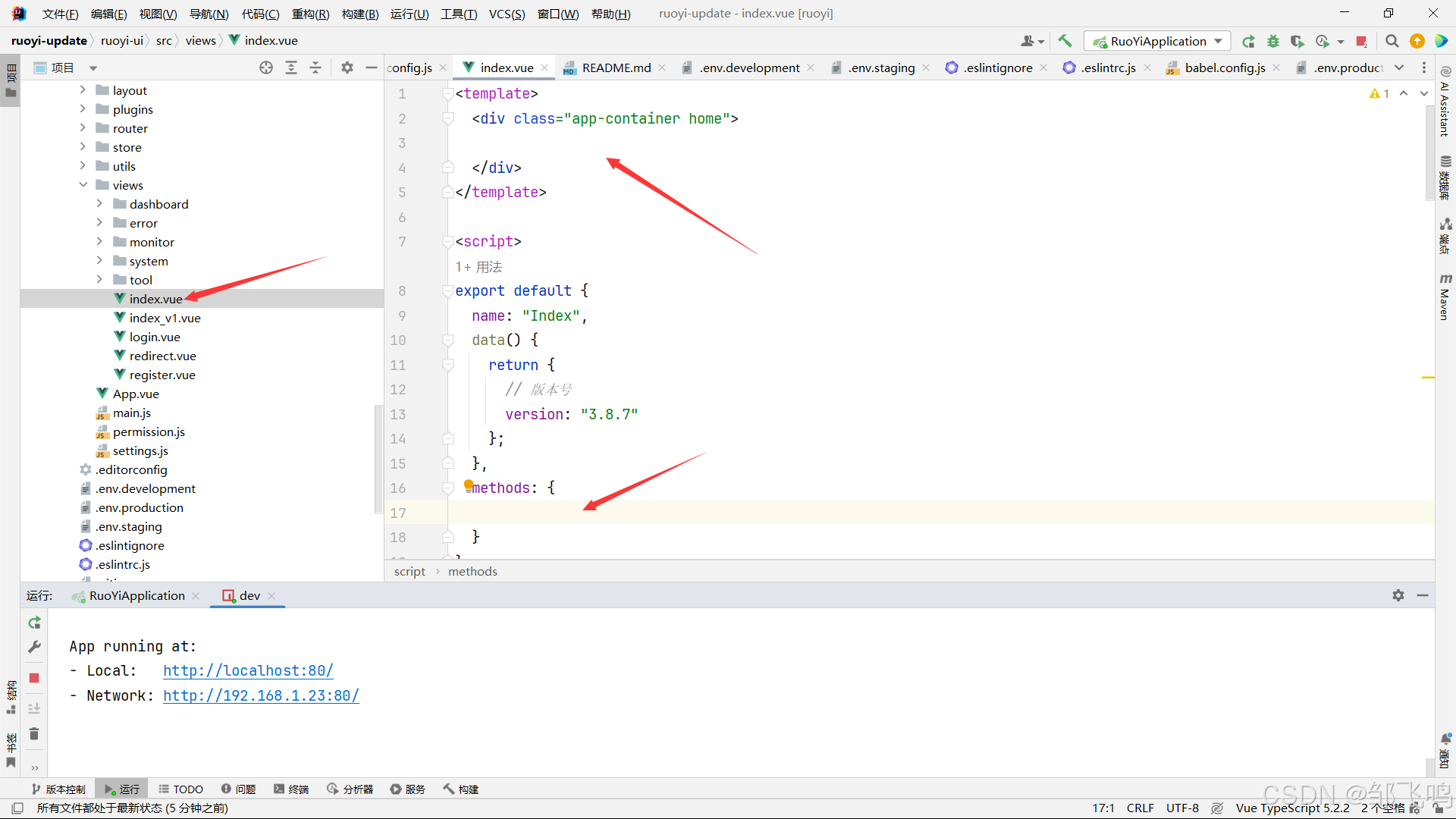
Task: Expand the monitor folder
Action: (99, 241)
